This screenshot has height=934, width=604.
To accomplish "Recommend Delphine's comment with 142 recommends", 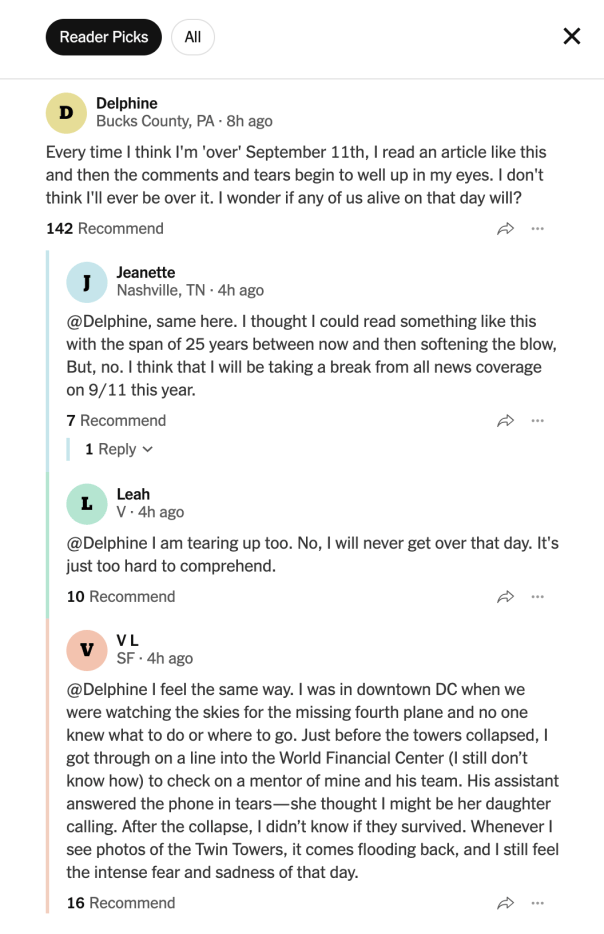I will click(105, 229).
